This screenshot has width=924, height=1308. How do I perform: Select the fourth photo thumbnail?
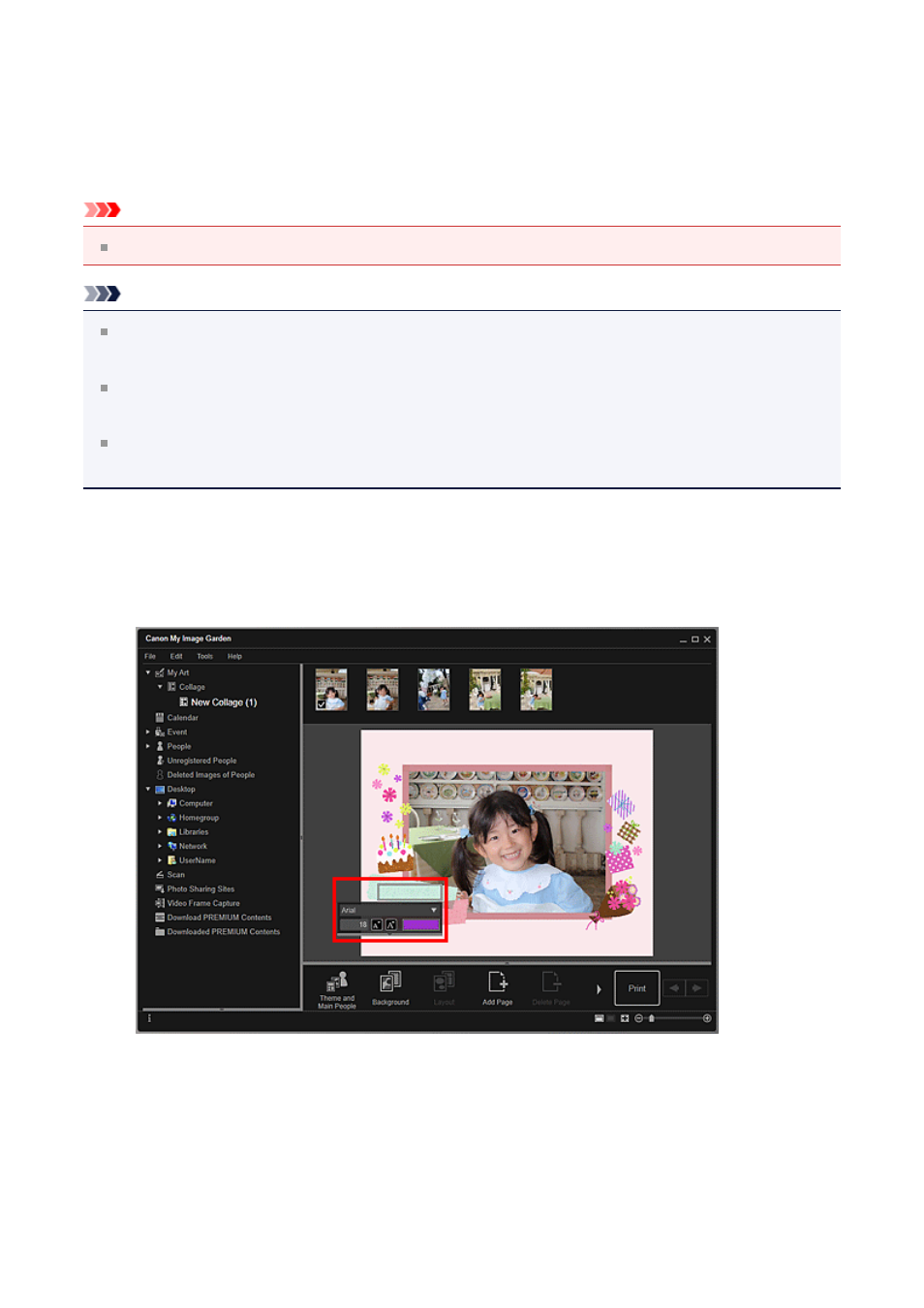tap(485, 690)
